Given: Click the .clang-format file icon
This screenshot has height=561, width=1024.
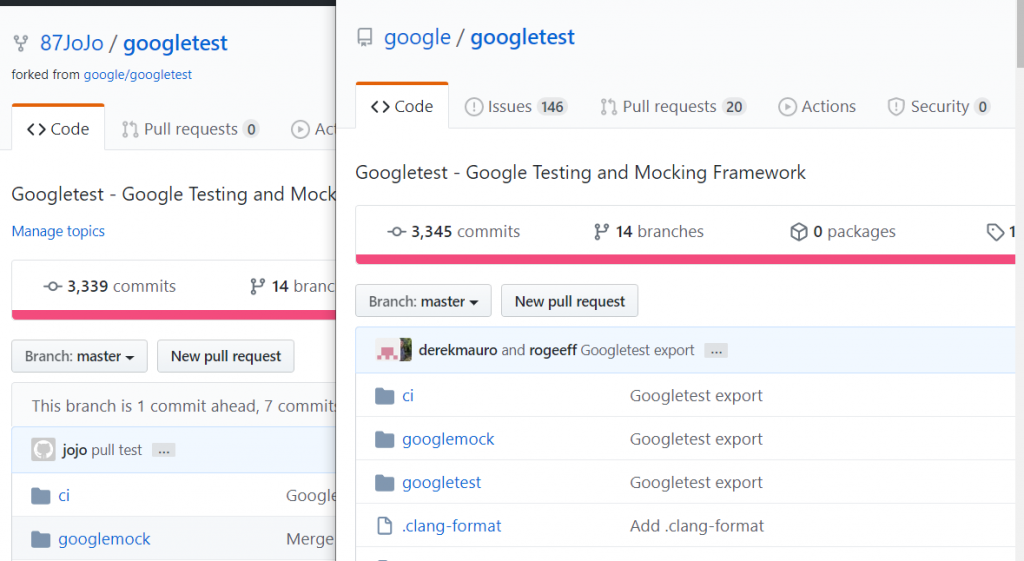Looking at the screenshot, I should 384,526.
